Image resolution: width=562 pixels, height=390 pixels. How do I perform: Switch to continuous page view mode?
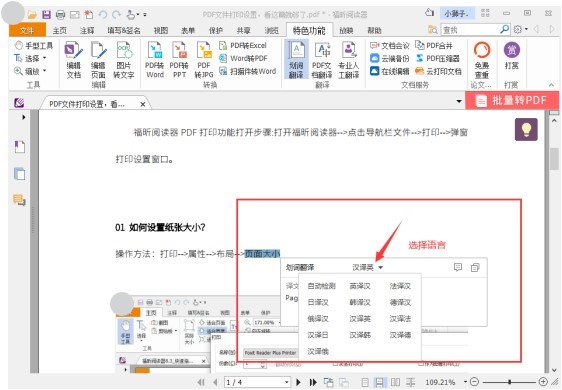[x=379, y=382]
